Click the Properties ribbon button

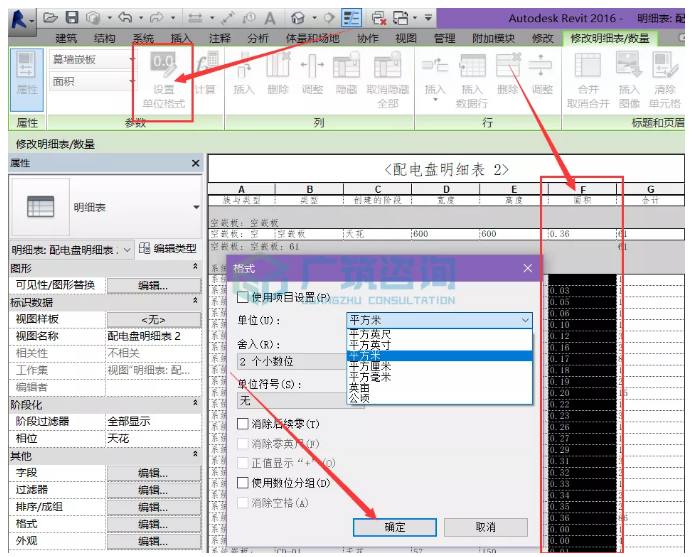tap(27, 79)
